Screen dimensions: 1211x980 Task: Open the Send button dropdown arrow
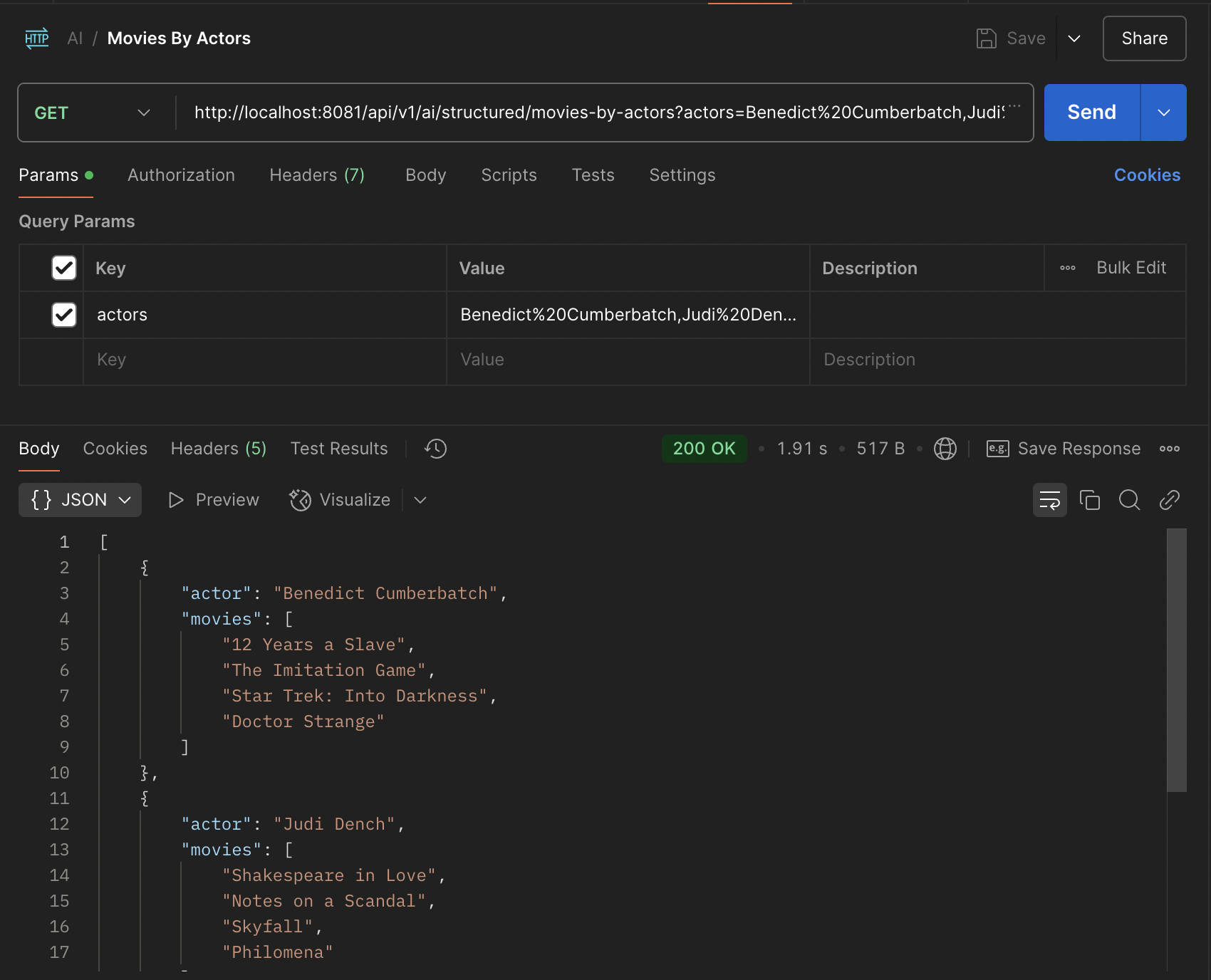click(1164, 113)
